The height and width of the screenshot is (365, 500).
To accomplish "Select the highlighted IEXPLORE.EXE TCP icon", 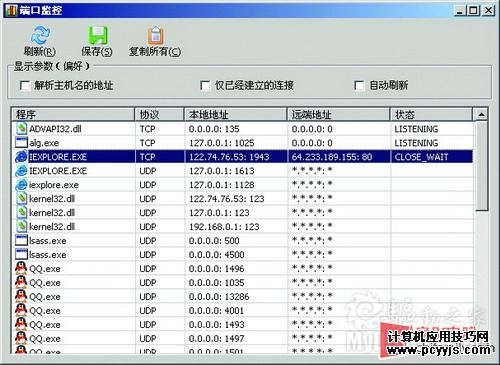I will [21, 157].
